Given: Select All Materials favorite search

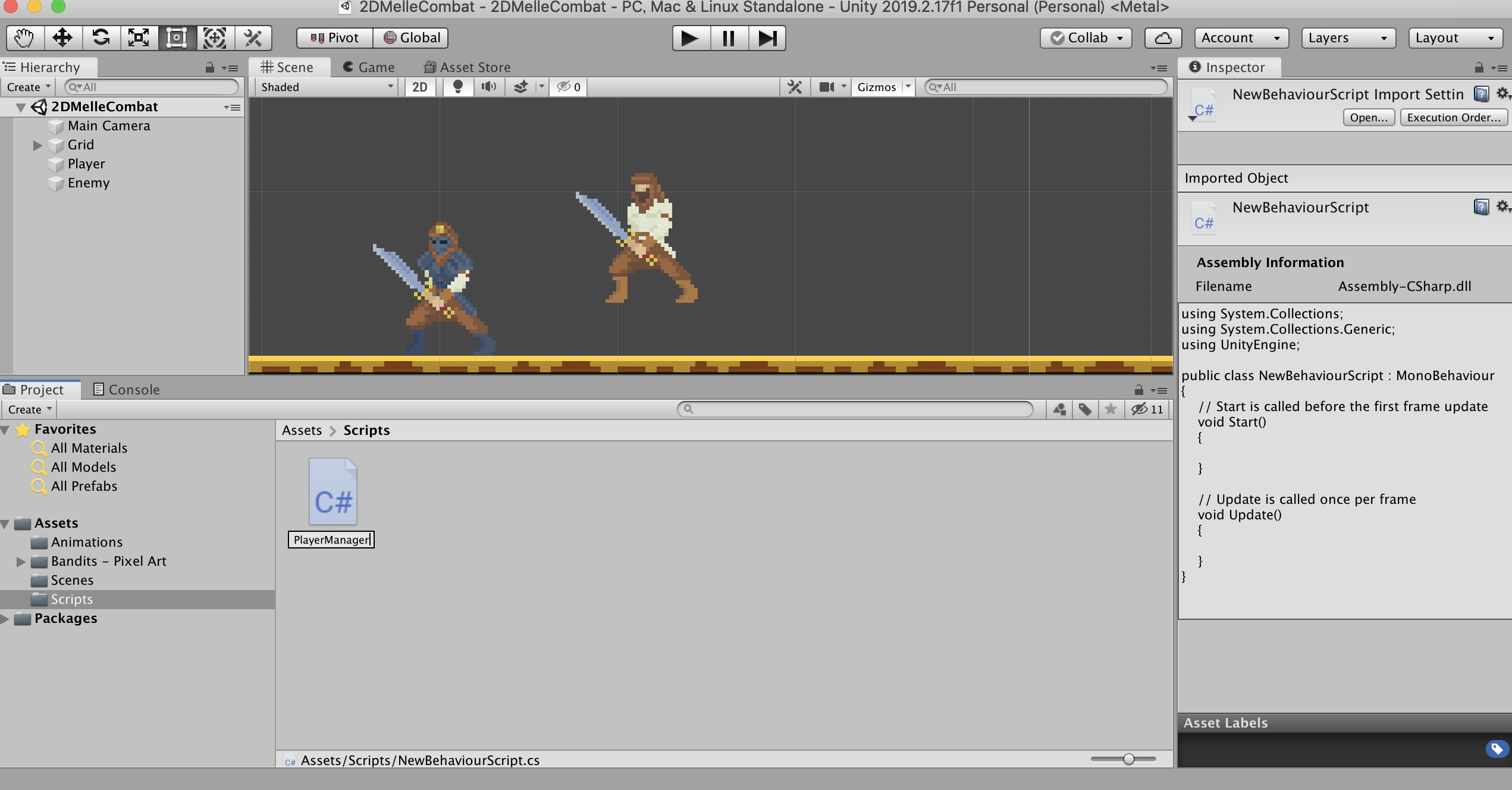Looking at the screenshot, I should [89, 449].
